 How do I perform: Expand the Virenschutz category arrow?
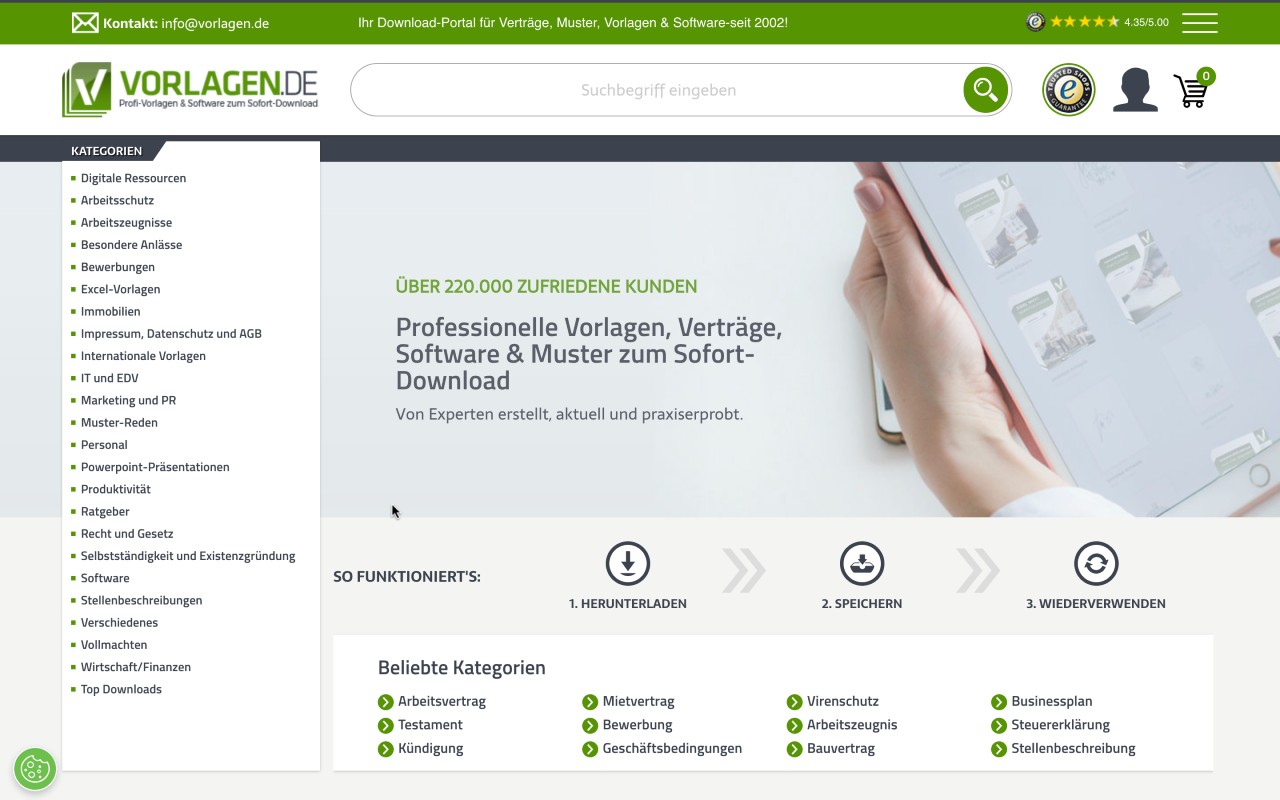(795, 701)
